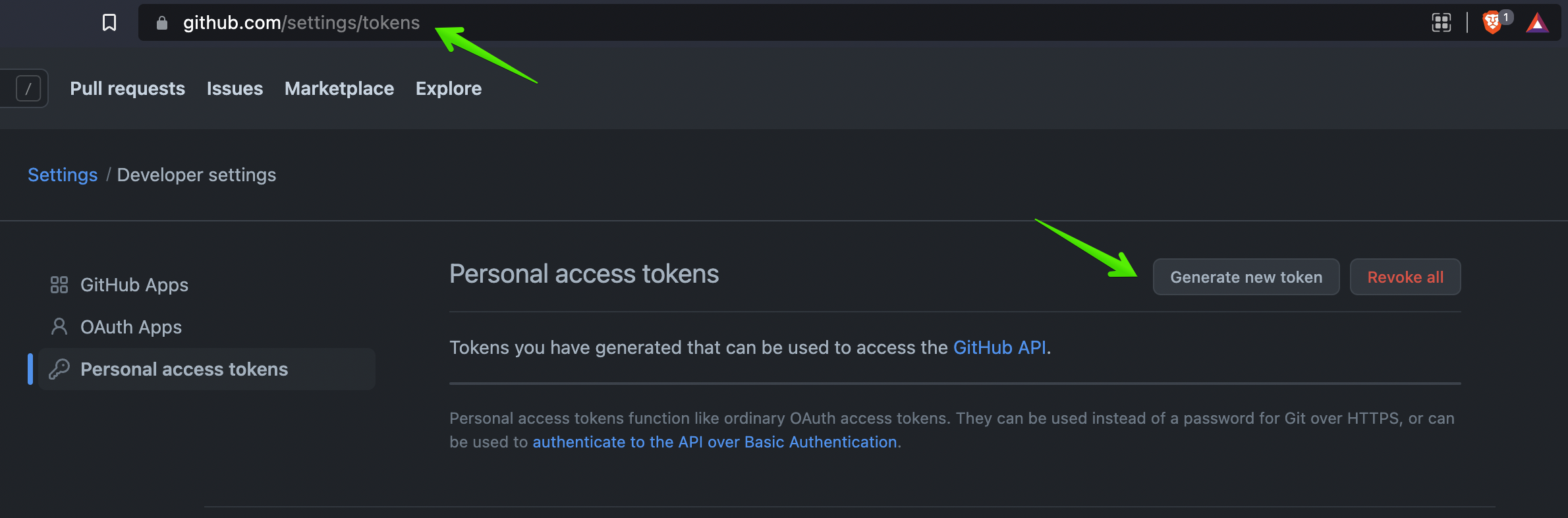
Task: Click the grid icon beside GitHub Apps
Action: pyautogui.click(x=59, y=285)
